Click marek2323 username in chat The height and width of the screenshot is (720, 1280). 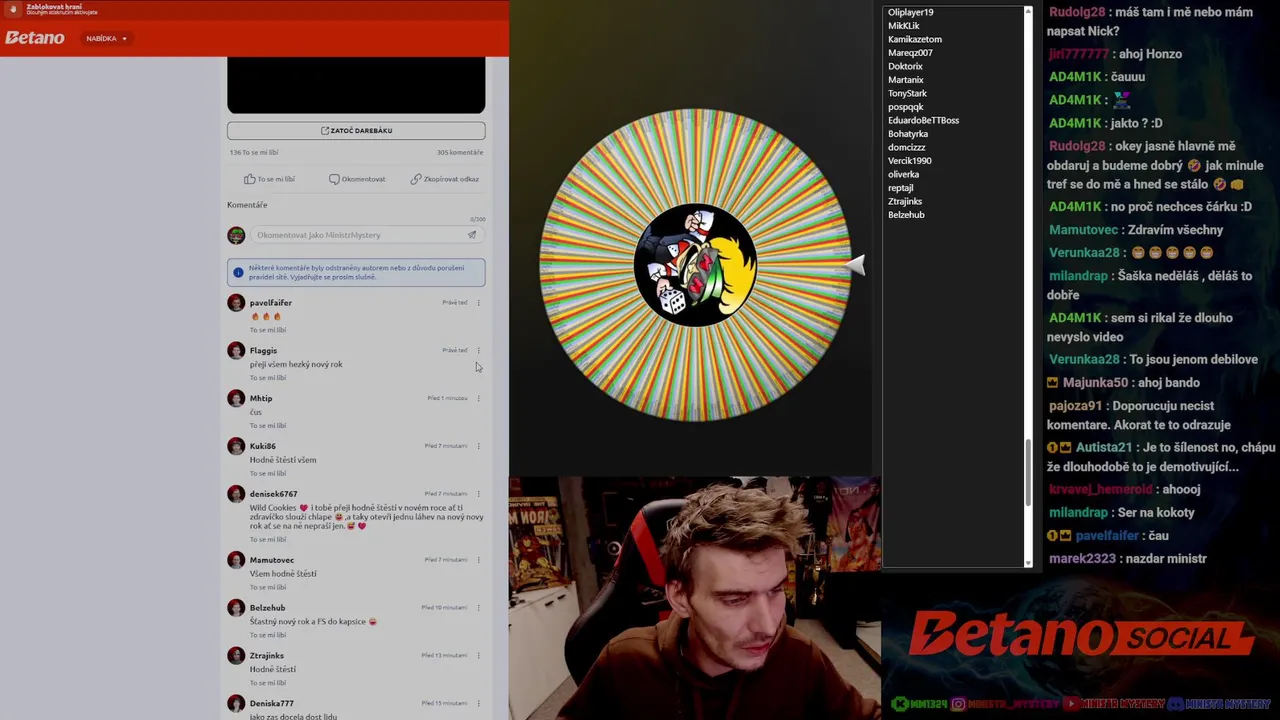coord(1082,558)
